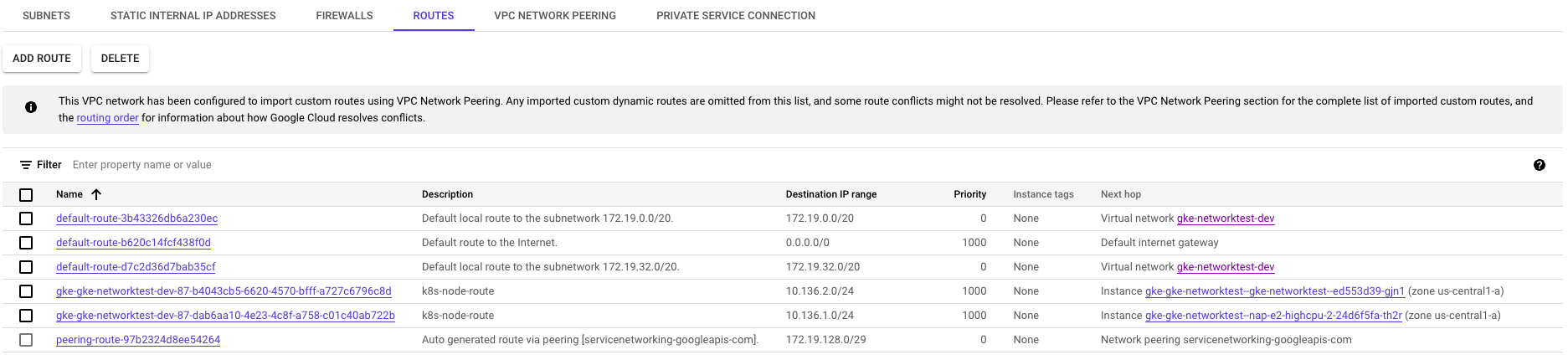1568x360 pixels.
Task: Switch to the Subnets tab
Action: point(46,15)
